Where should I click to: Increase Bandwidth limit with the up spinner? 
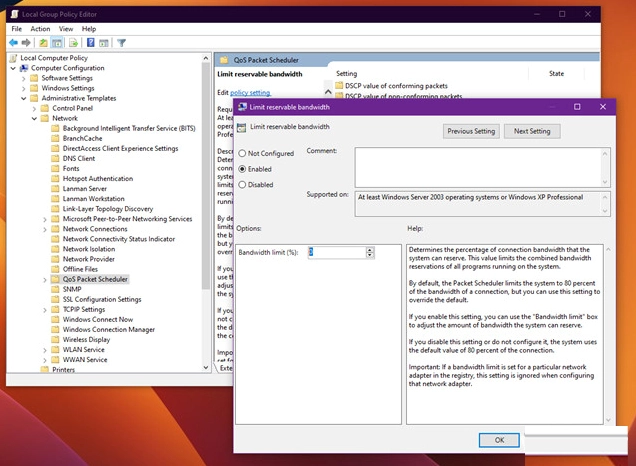(x=370, y=250)
